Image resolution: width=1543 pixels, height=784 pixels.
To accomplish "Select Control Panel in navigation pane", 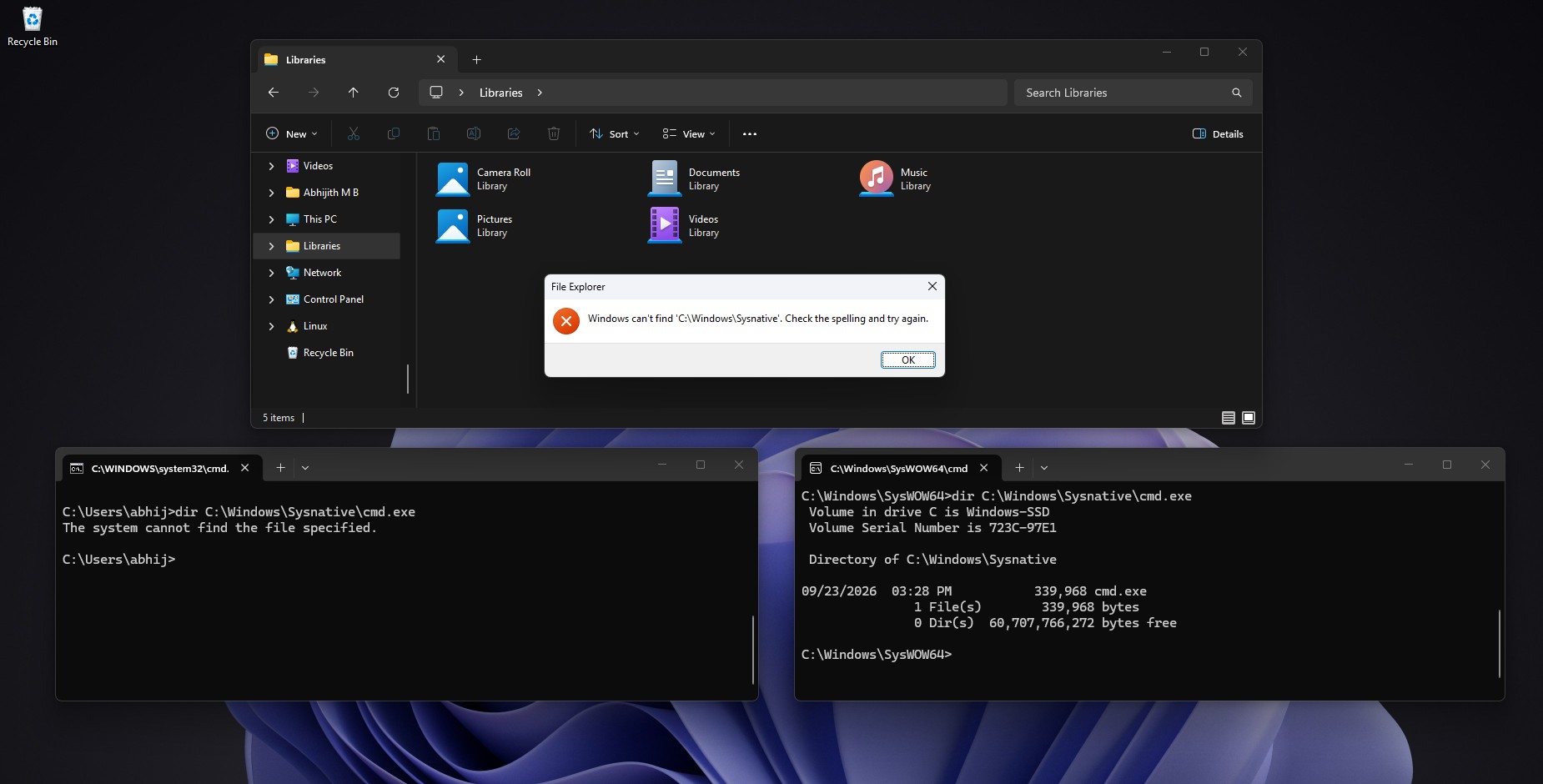I will 326,299.
